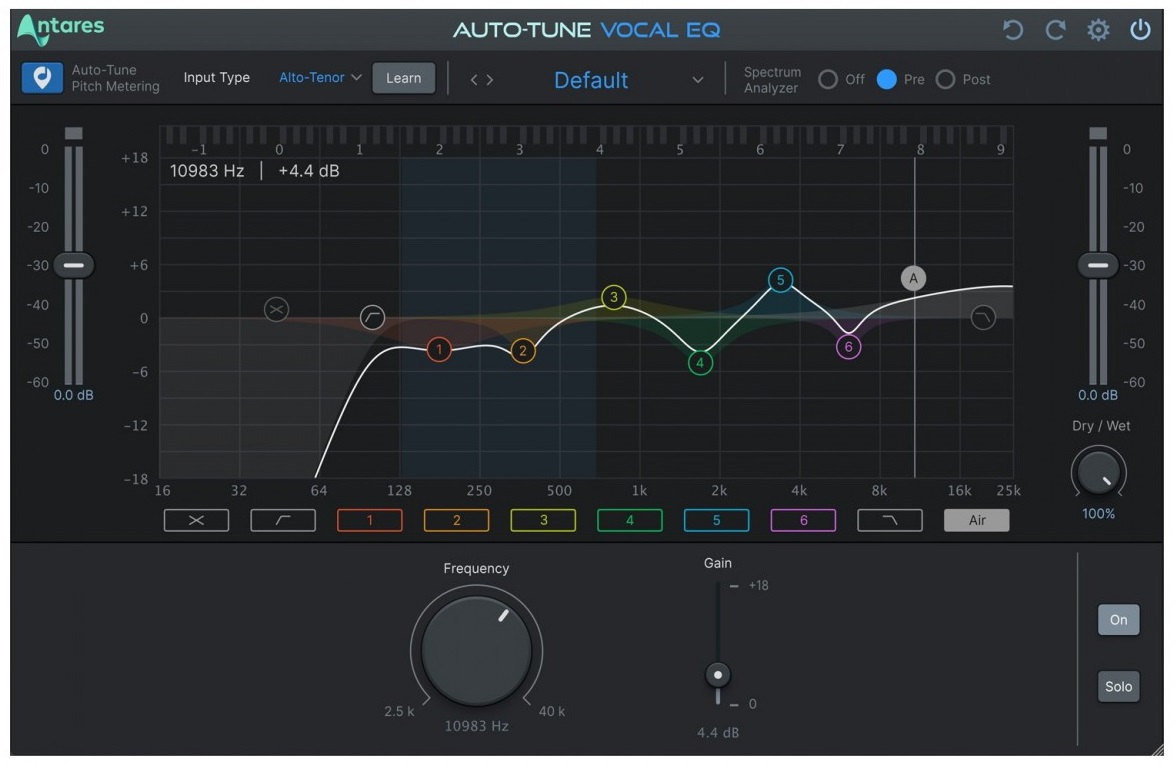This screenshot has height=764, width=1175.
Task: Click the Frequency knob
Action: (x=476, y=650)
